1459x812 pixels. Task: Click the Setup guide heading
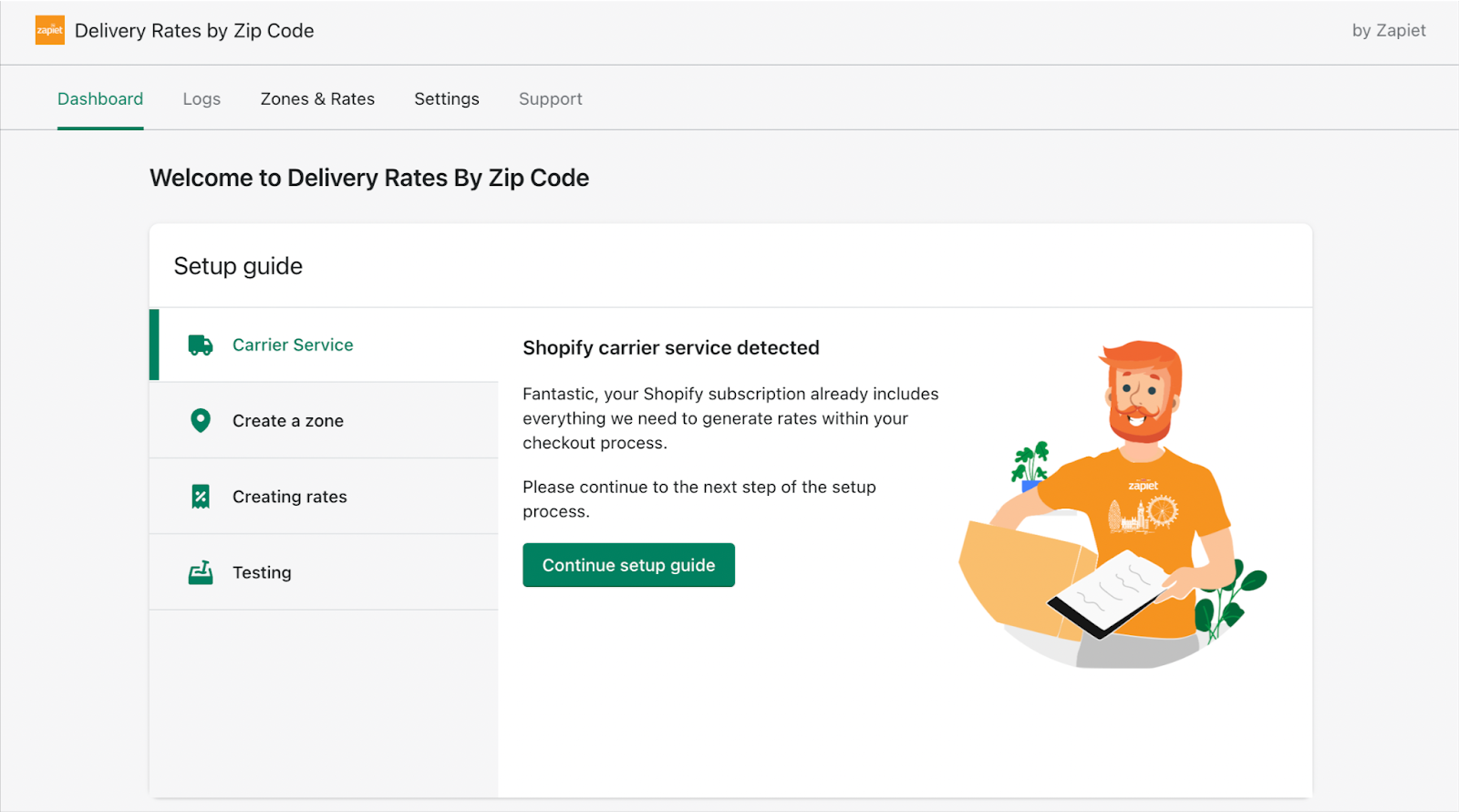[238, 266]
